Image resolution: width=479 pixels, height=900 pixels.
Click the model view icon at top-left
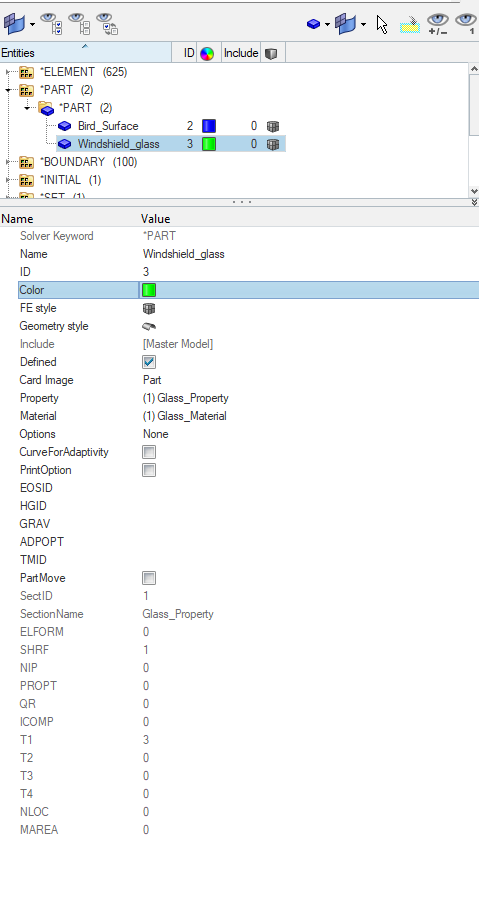[x=14, y=24]
